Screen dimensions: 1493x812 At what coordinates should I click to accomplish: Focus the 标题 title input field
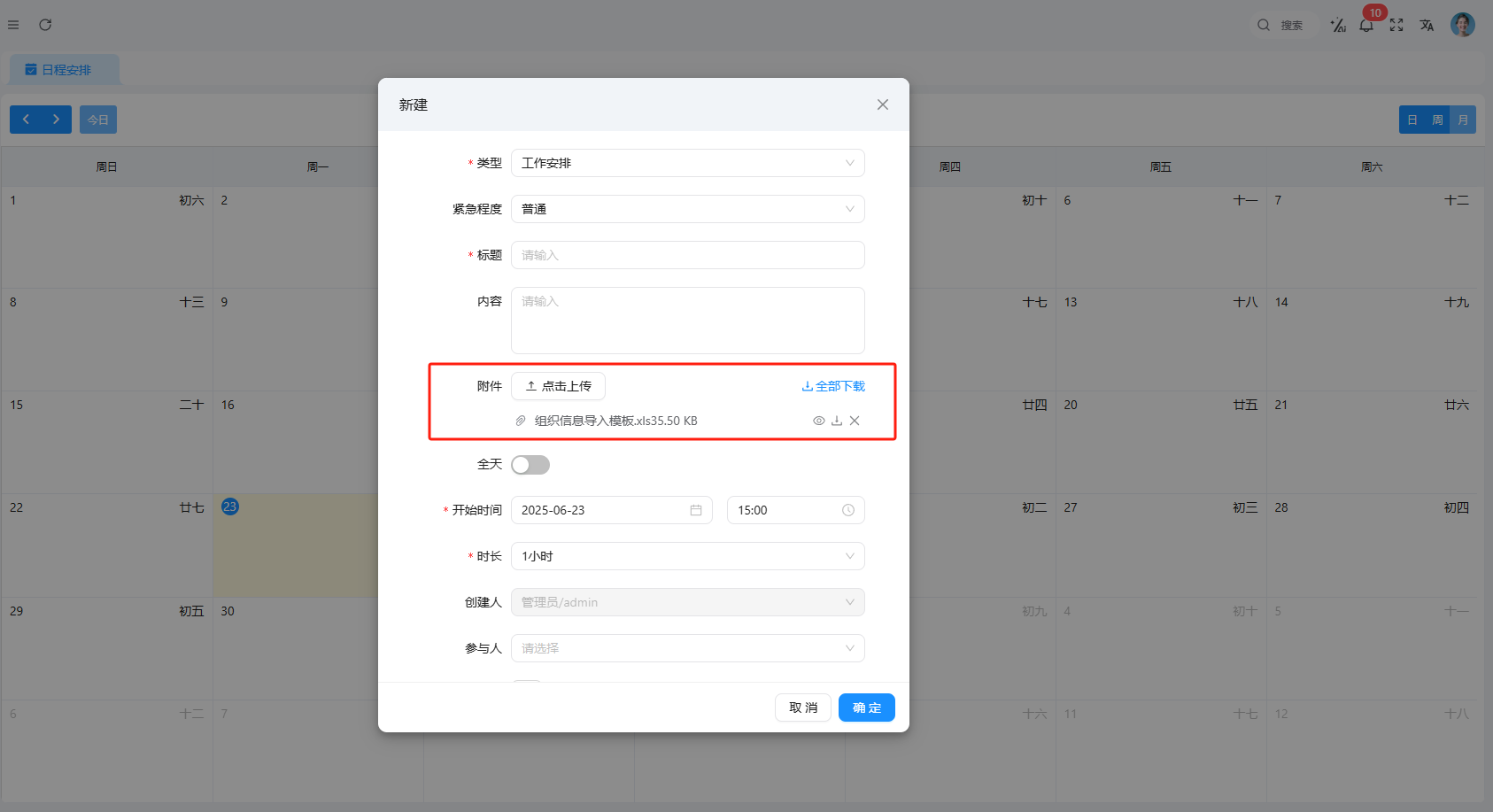point(688,255)
